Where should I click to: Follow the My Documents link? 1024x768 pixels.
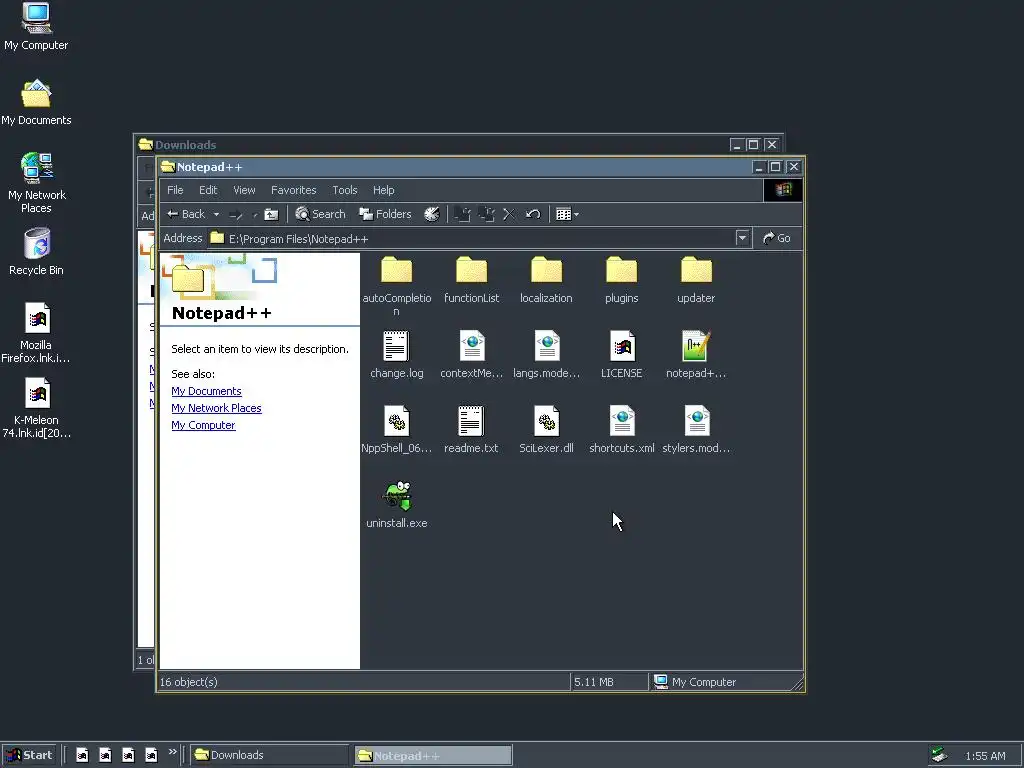[206, 391]
